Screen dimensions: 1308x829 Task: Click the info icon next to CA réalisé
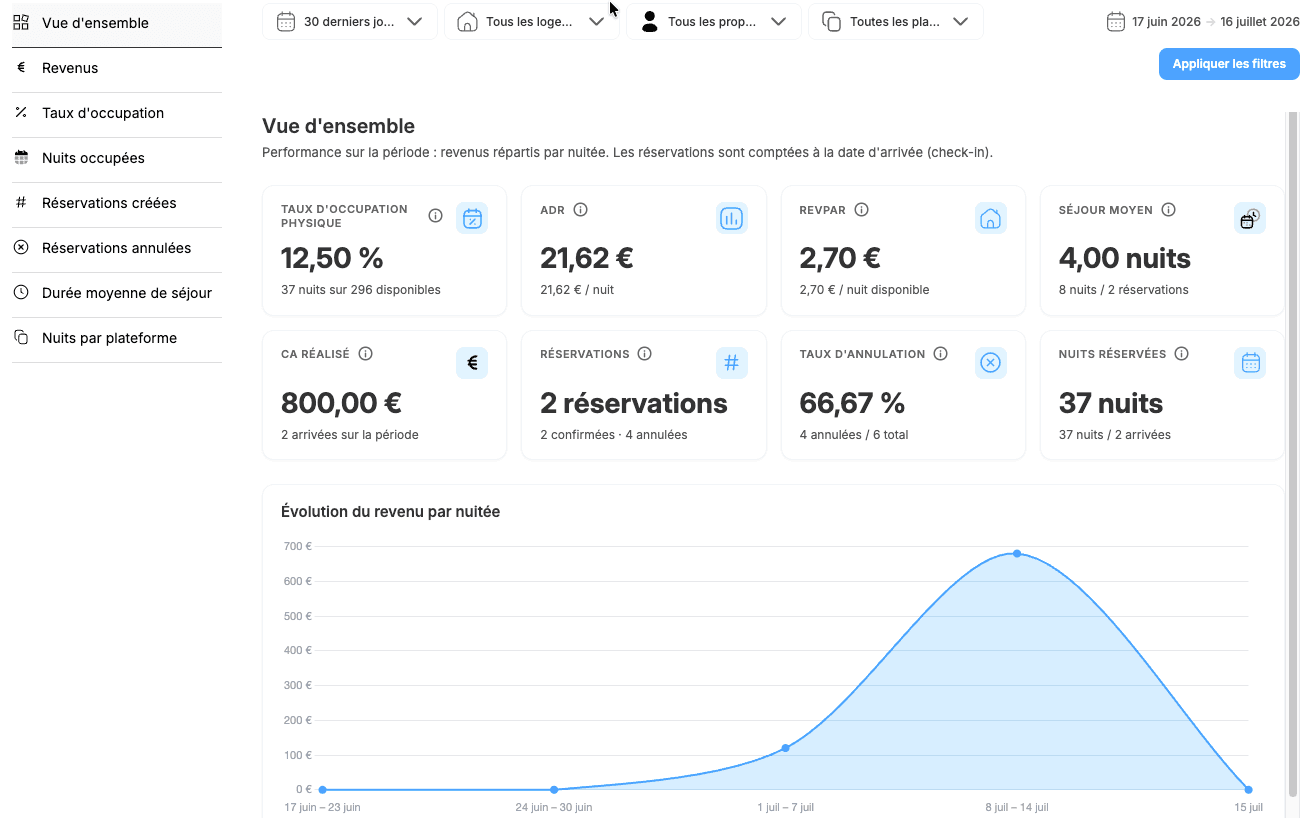pyautogui.click(x=365, y=354)
